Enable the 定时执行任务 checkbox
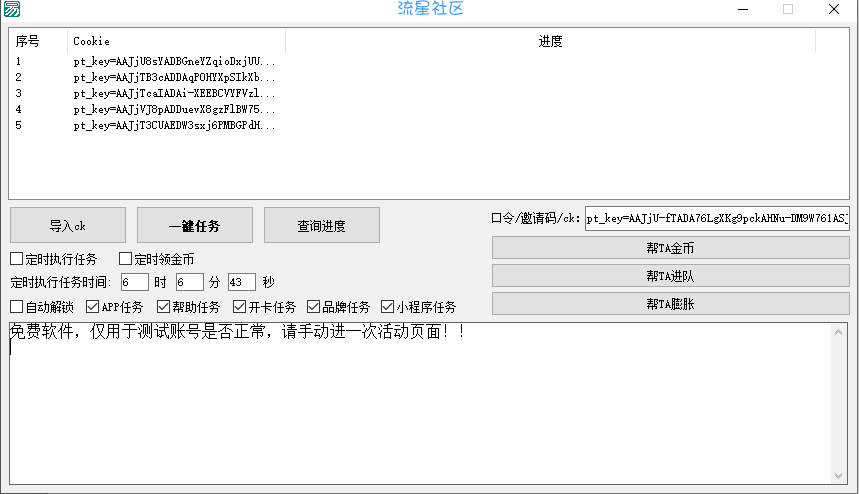 pyautogui.click(x=16, y=259)
